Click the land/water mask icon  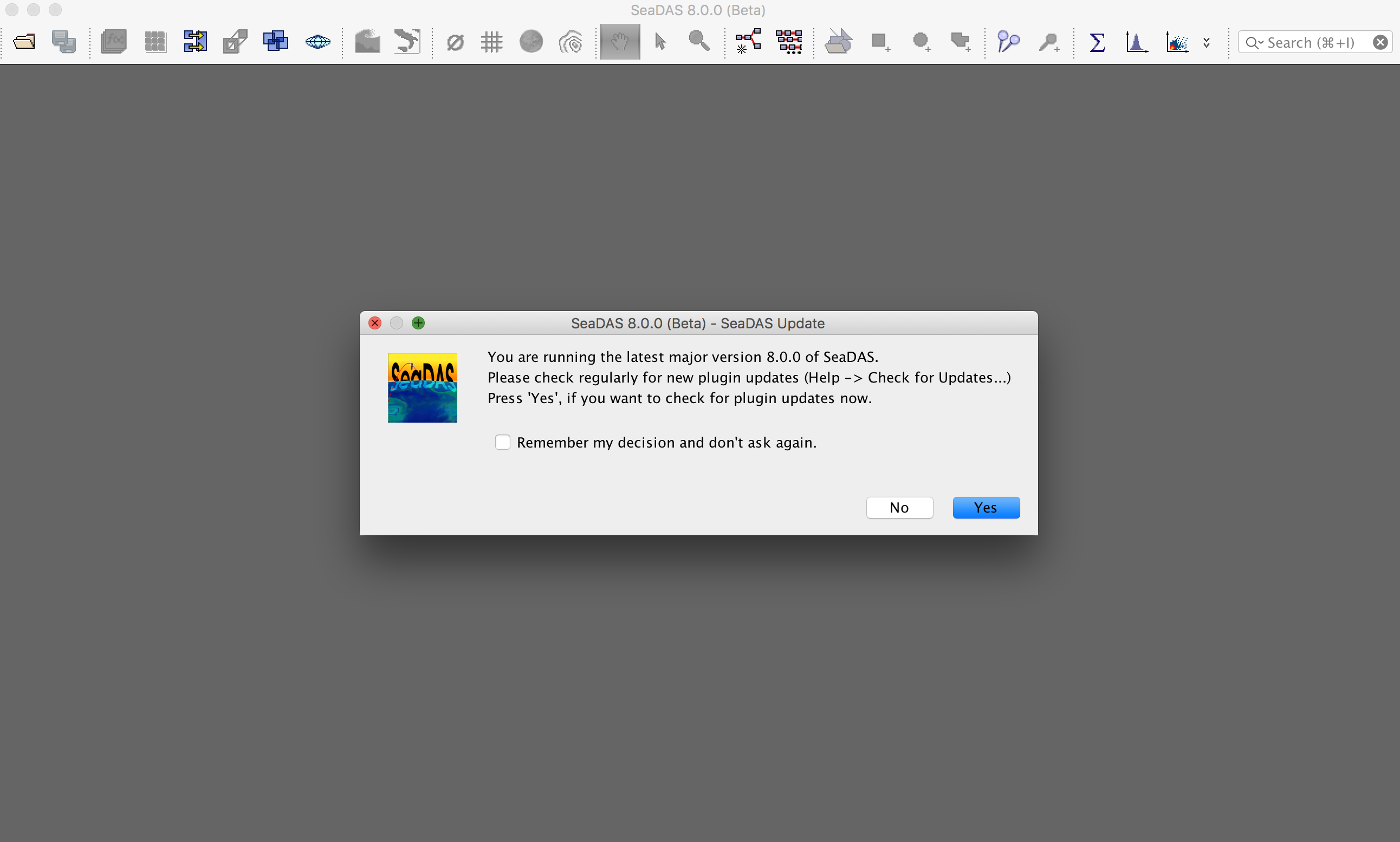coord(367,41)
